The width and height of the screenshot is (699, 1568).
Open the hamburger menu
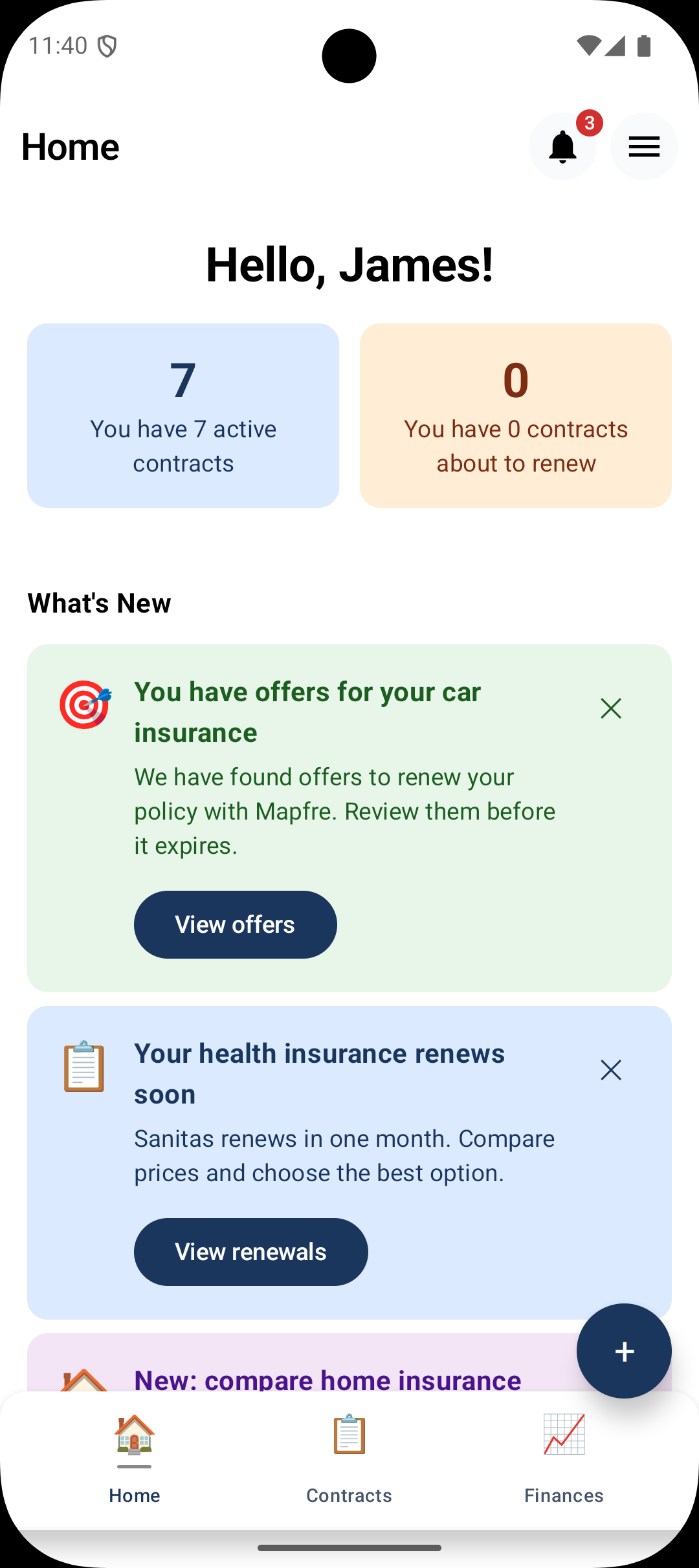644,147
